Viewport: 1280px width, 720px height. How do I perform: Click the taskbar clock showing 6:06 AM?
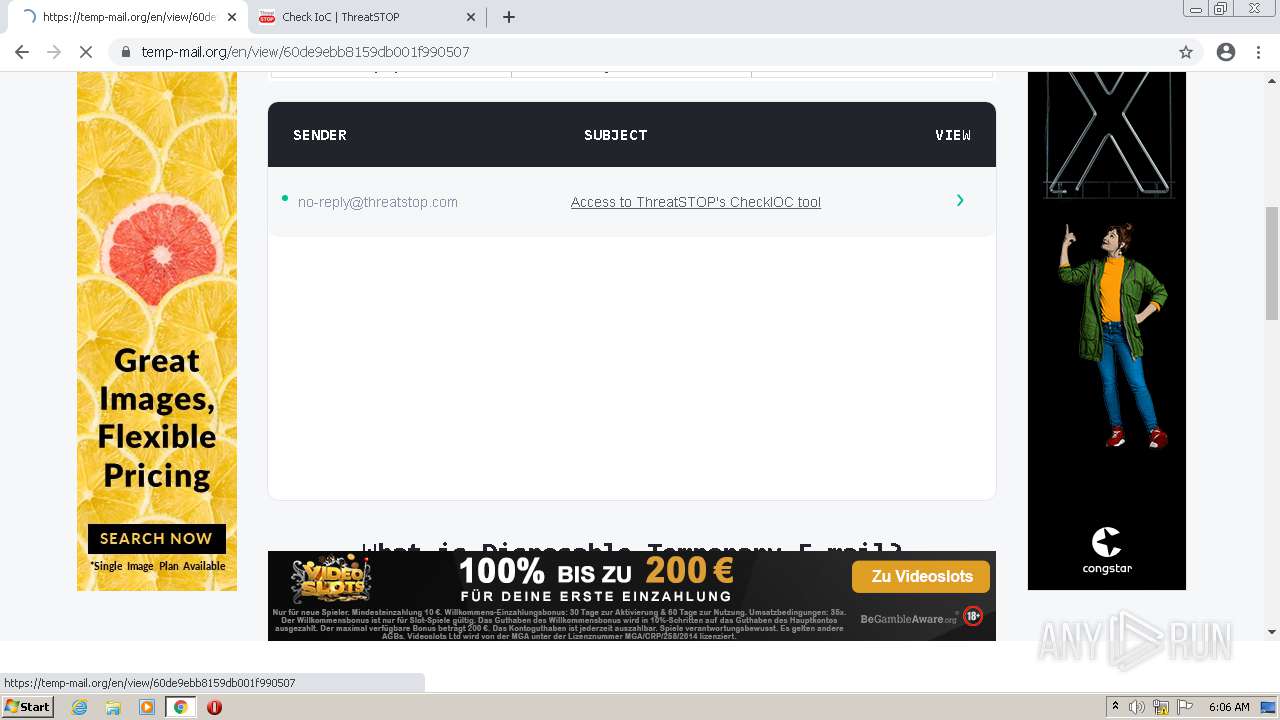pos(1229,707)
